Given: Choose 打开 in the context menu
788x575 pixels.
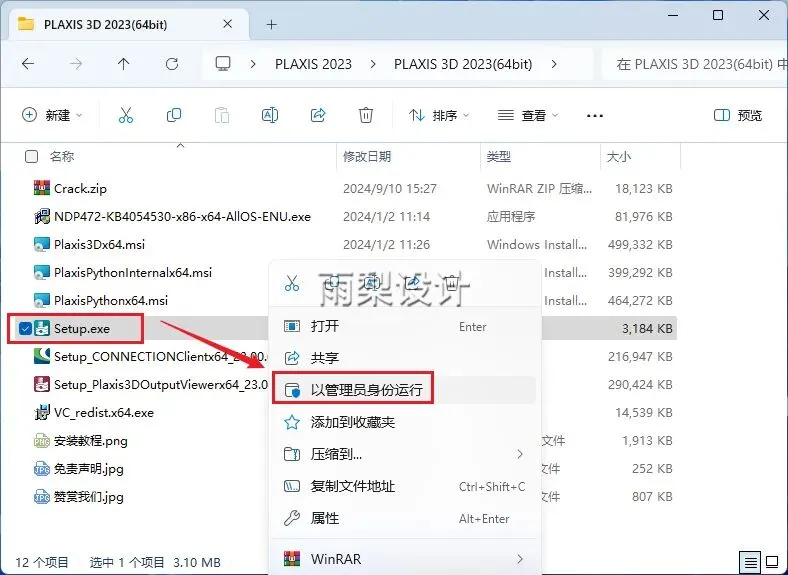Looking at the screenshot, I should 405,326.
